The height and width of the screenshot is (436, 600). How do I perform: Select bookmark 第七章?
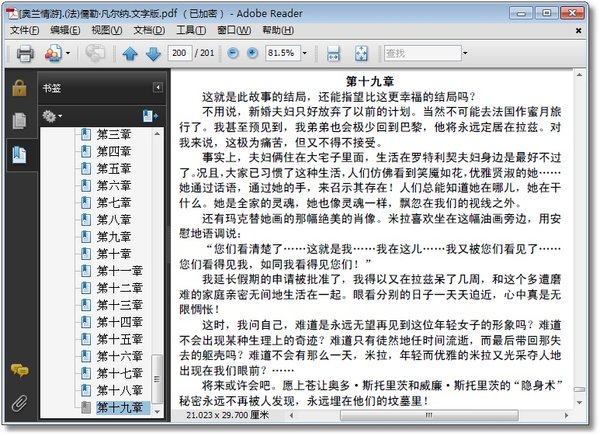click(x=114, y=202)
